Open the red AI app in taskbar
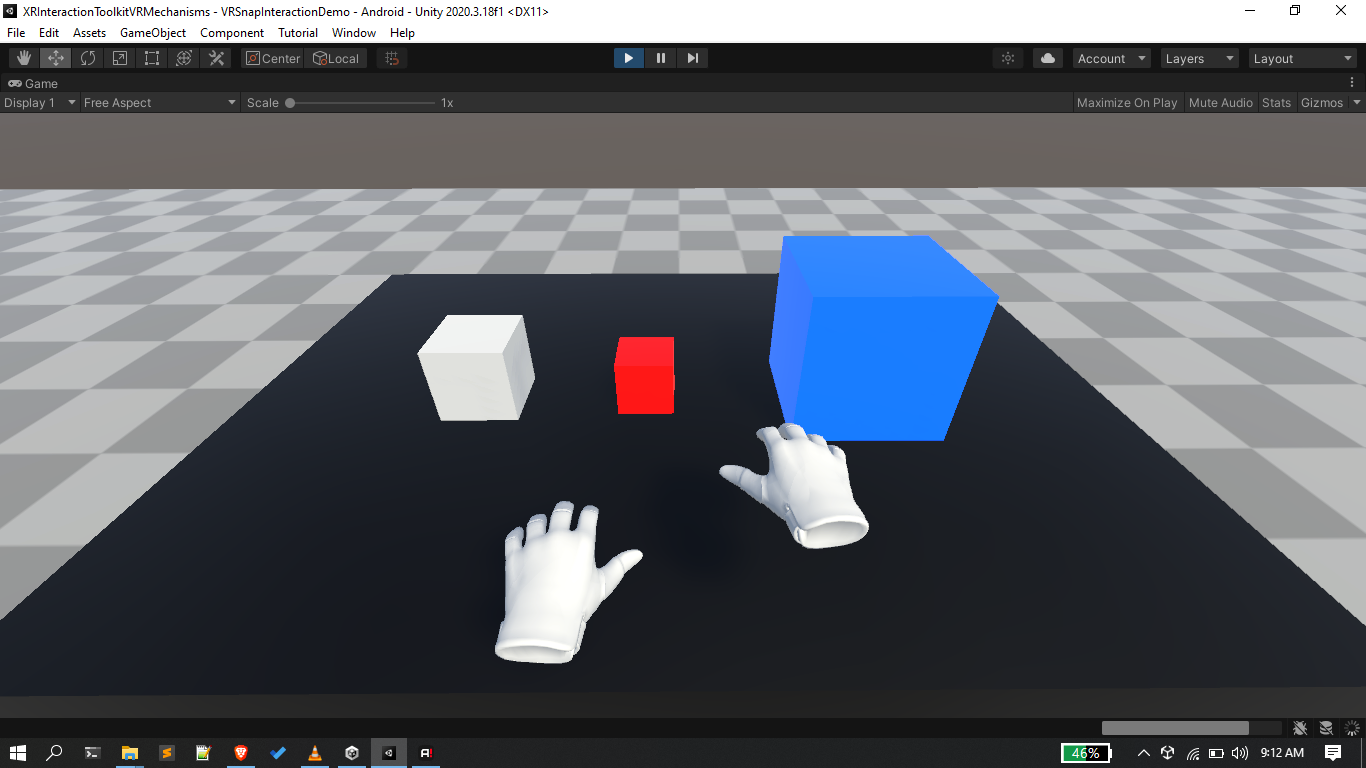The image size is (1366, 768). point(426,753)
